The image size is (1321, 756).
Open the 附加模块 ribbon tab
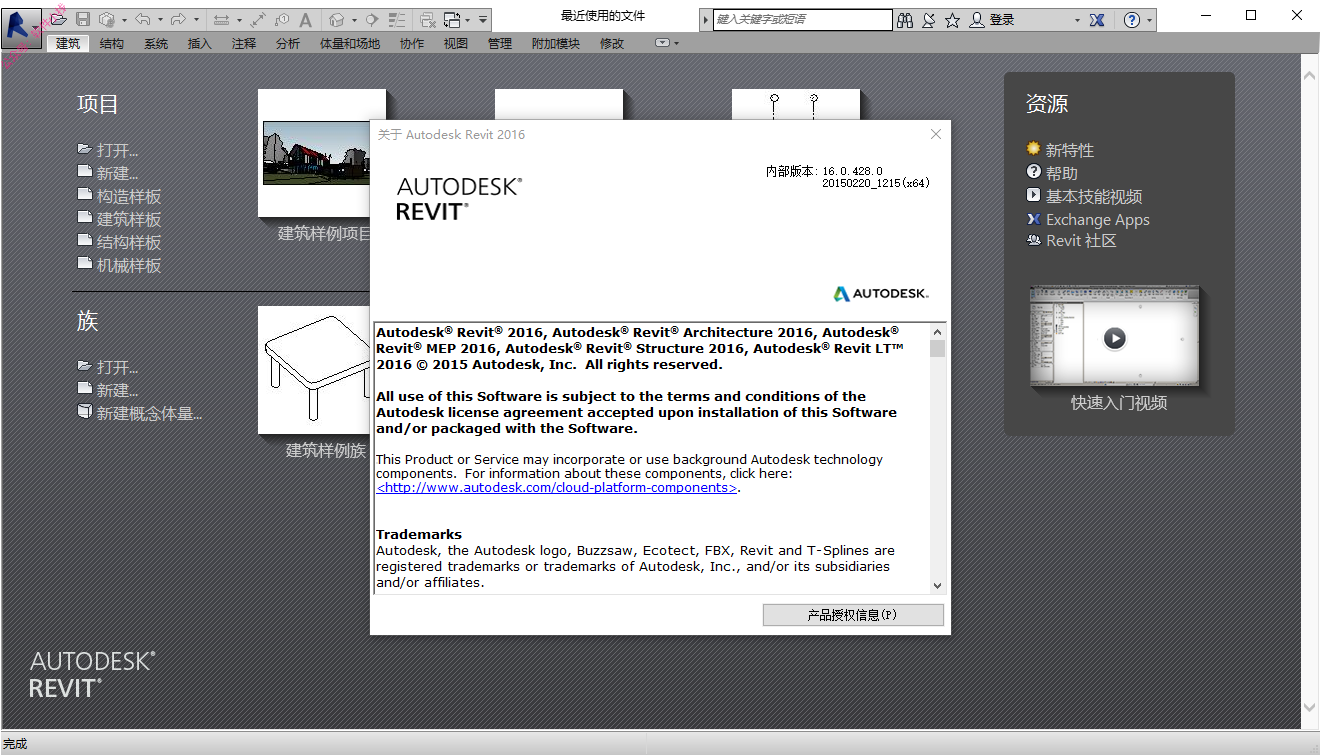pos(556,43)
